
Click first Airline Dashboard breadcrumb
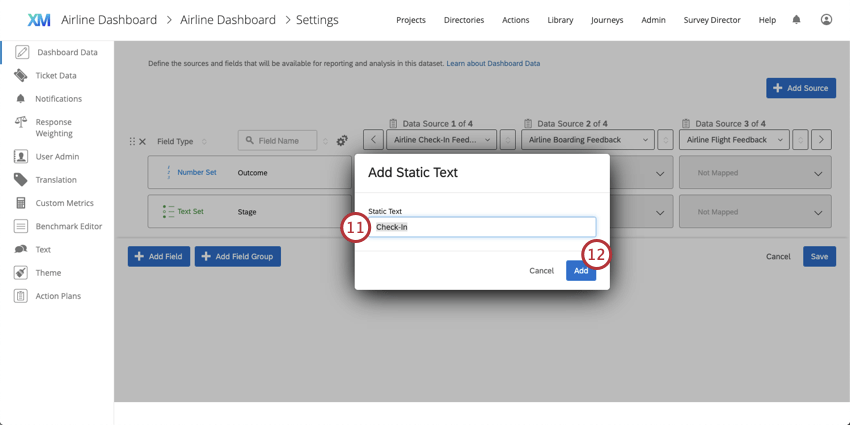click(x=109, y=20)
